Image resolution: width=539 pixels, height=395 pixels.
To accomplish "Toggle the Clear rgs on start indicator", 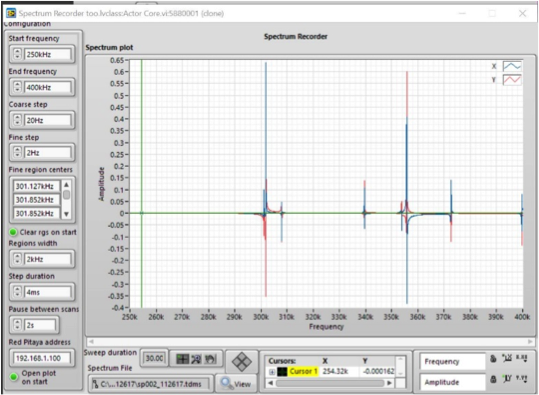I will (x=13, y=232).
